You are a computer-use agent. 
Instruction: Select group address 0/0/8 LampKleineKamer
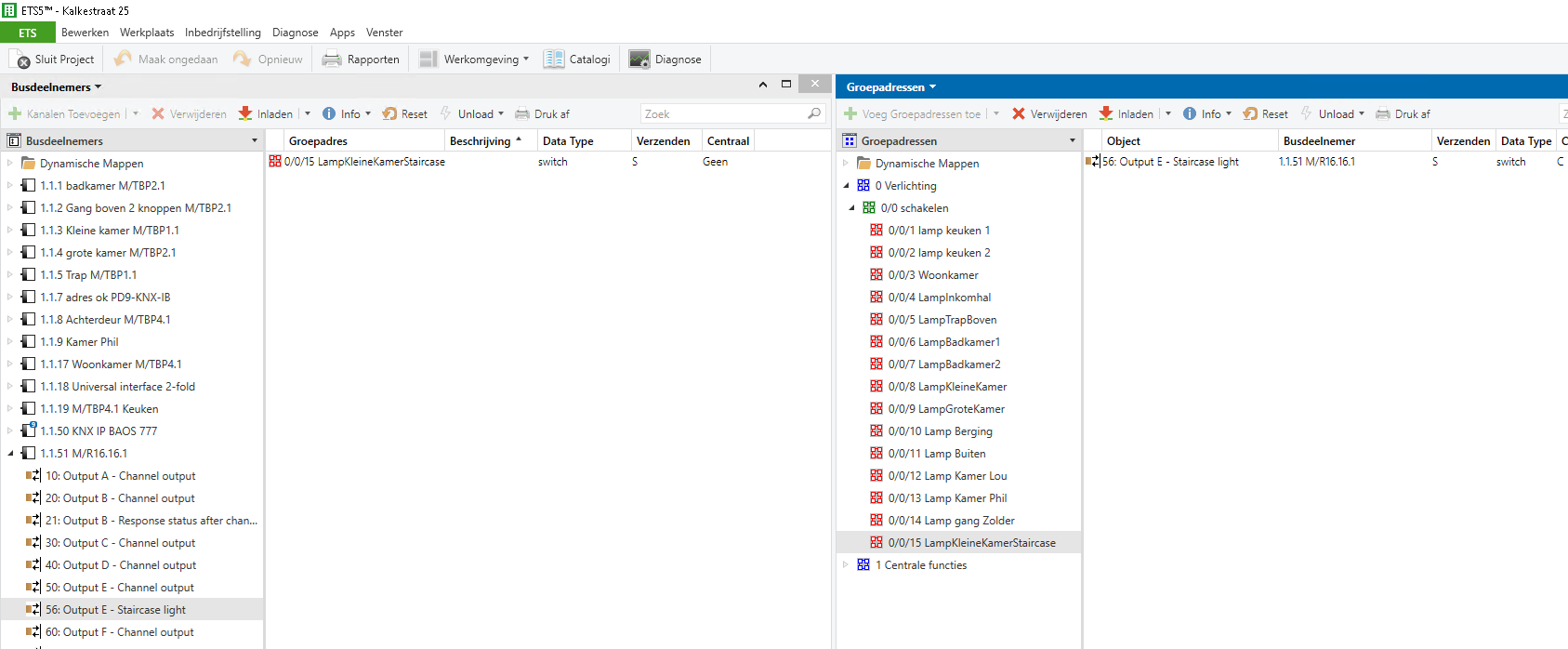pyautogui.click(x=946, y=387)
